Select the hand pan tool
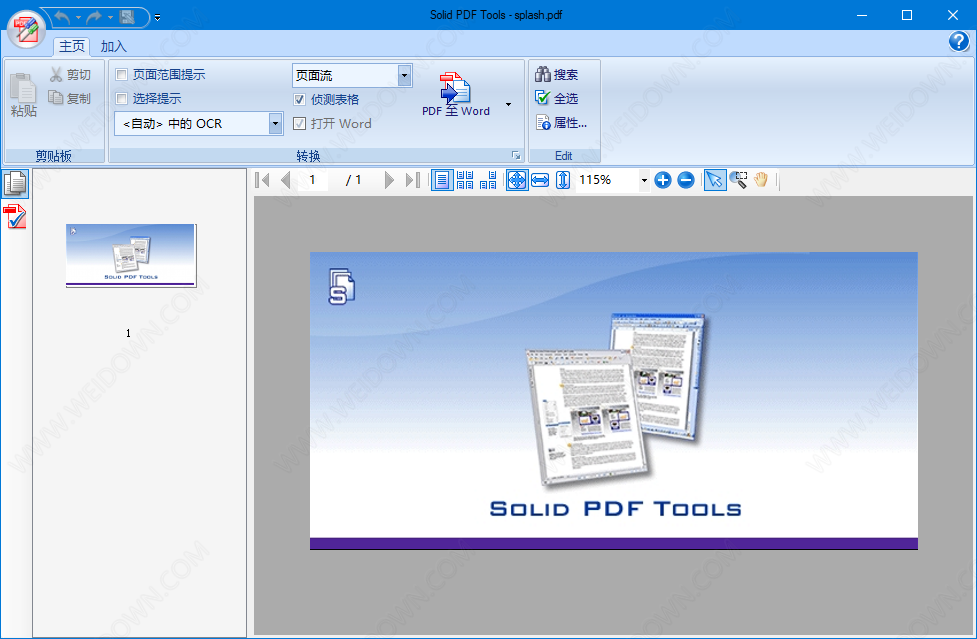The width and height of the screenshot is (977, 639). pos(761,180)
